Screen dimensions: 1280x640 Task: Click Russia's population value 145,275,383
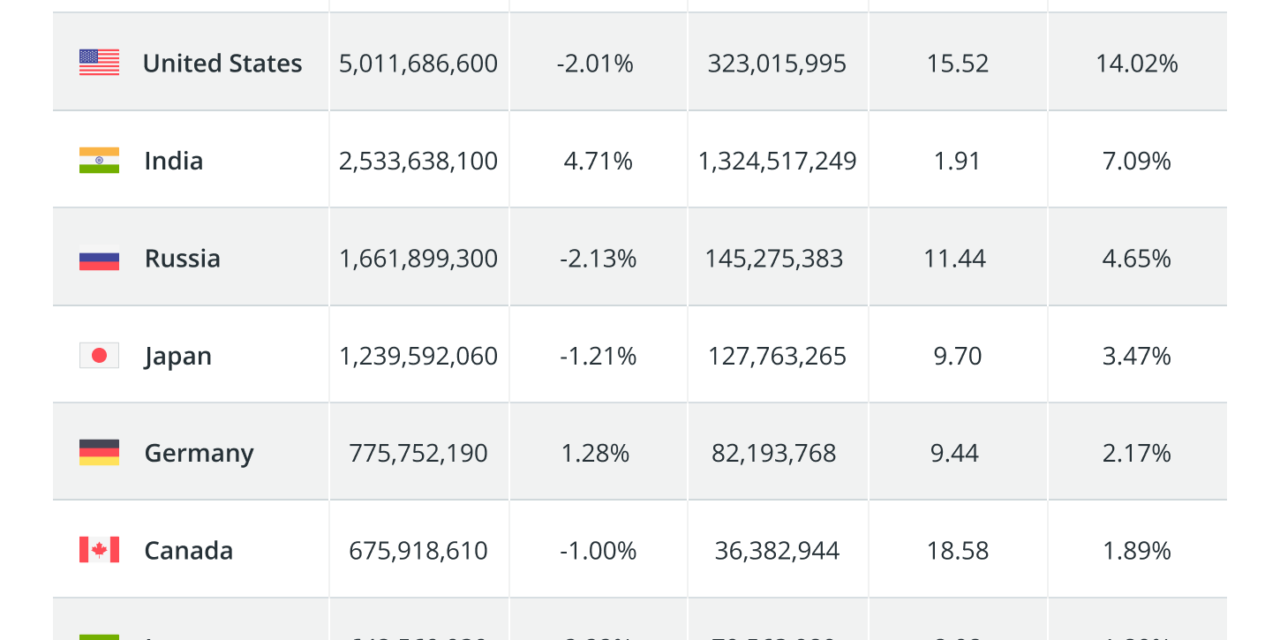tap(777, 259)
